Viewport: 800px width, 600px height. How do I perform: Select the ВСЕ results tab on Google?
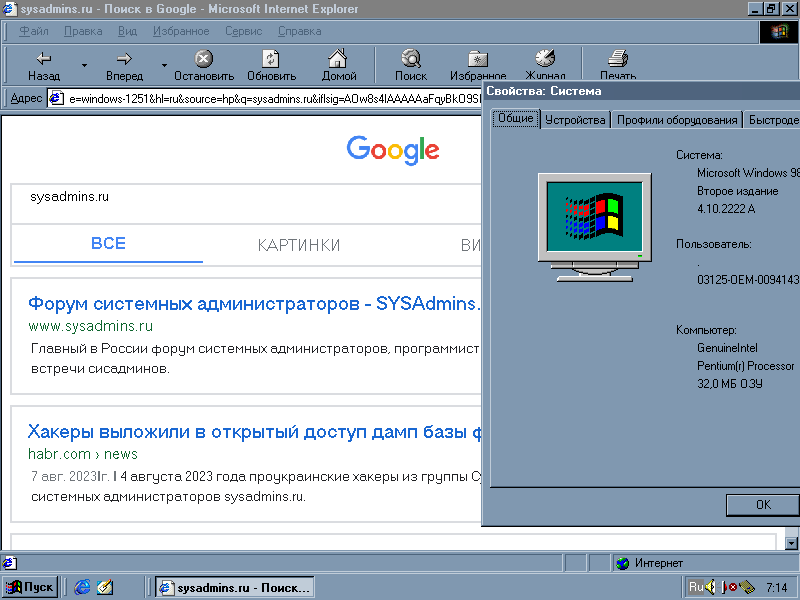pyautogui.click(x=108, y=244)
